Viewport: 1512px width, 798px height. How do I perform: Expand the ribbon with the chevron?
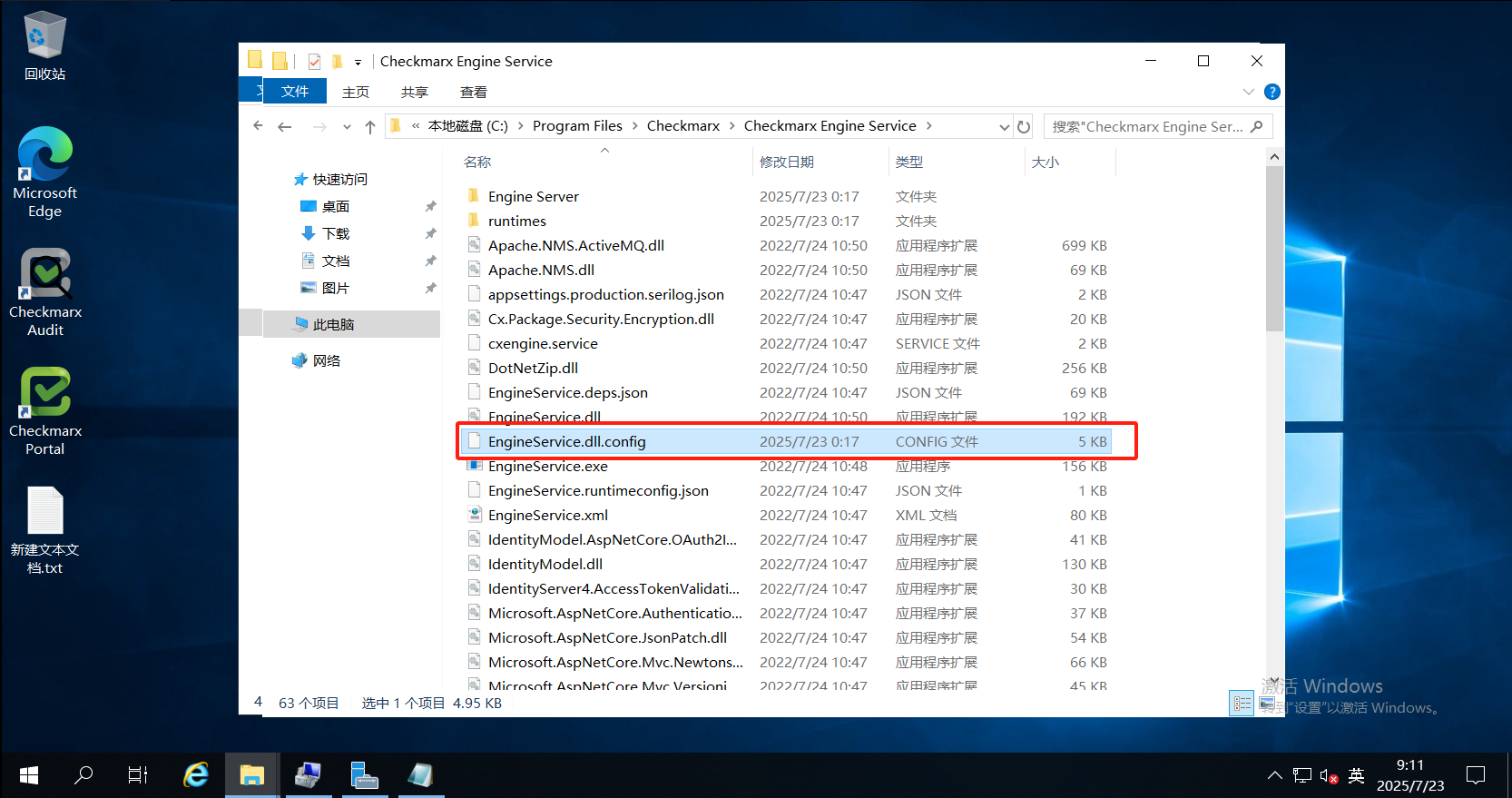pyautogui.click(x=1249, y=92)
